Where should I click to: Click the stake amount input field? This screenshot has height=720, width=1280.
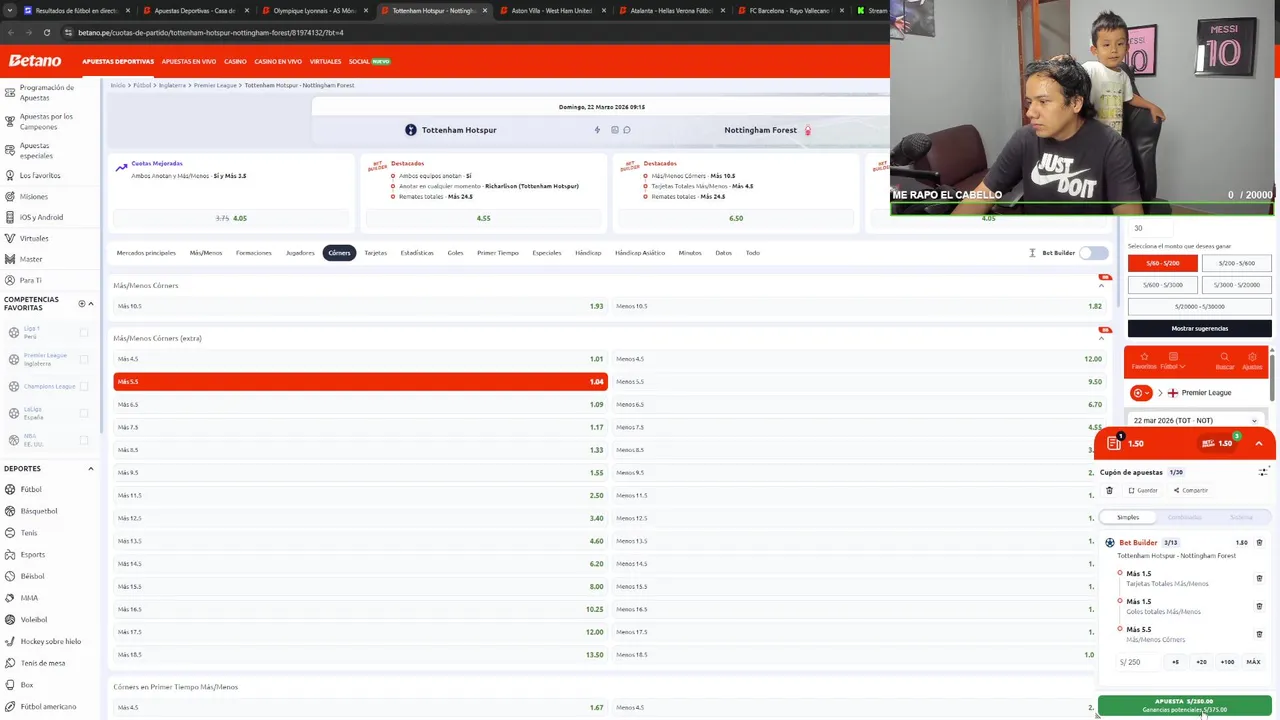pos(1140,662)
